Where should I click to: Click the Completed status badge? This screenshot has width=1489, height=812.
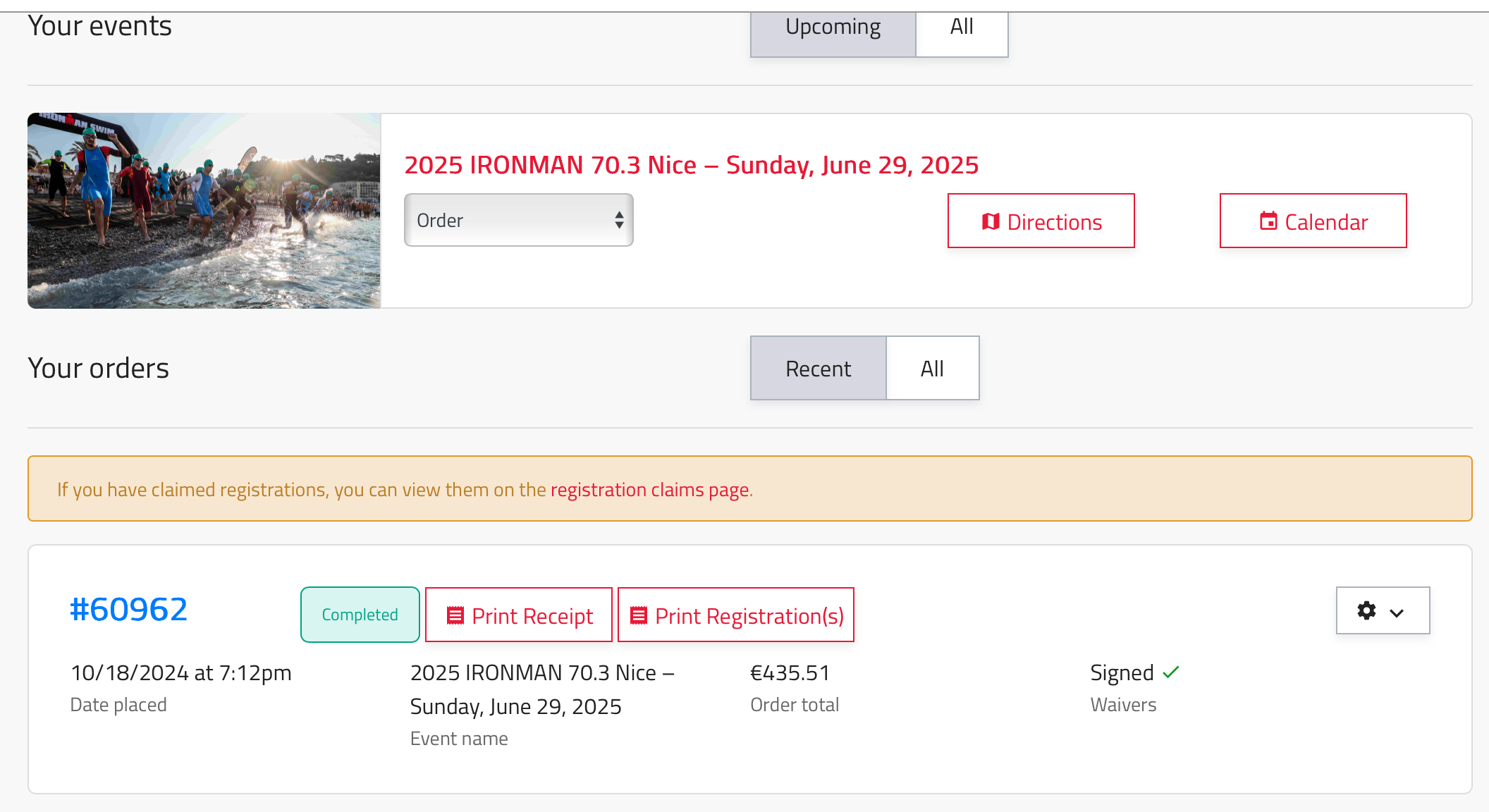click(x=360, y=615)
